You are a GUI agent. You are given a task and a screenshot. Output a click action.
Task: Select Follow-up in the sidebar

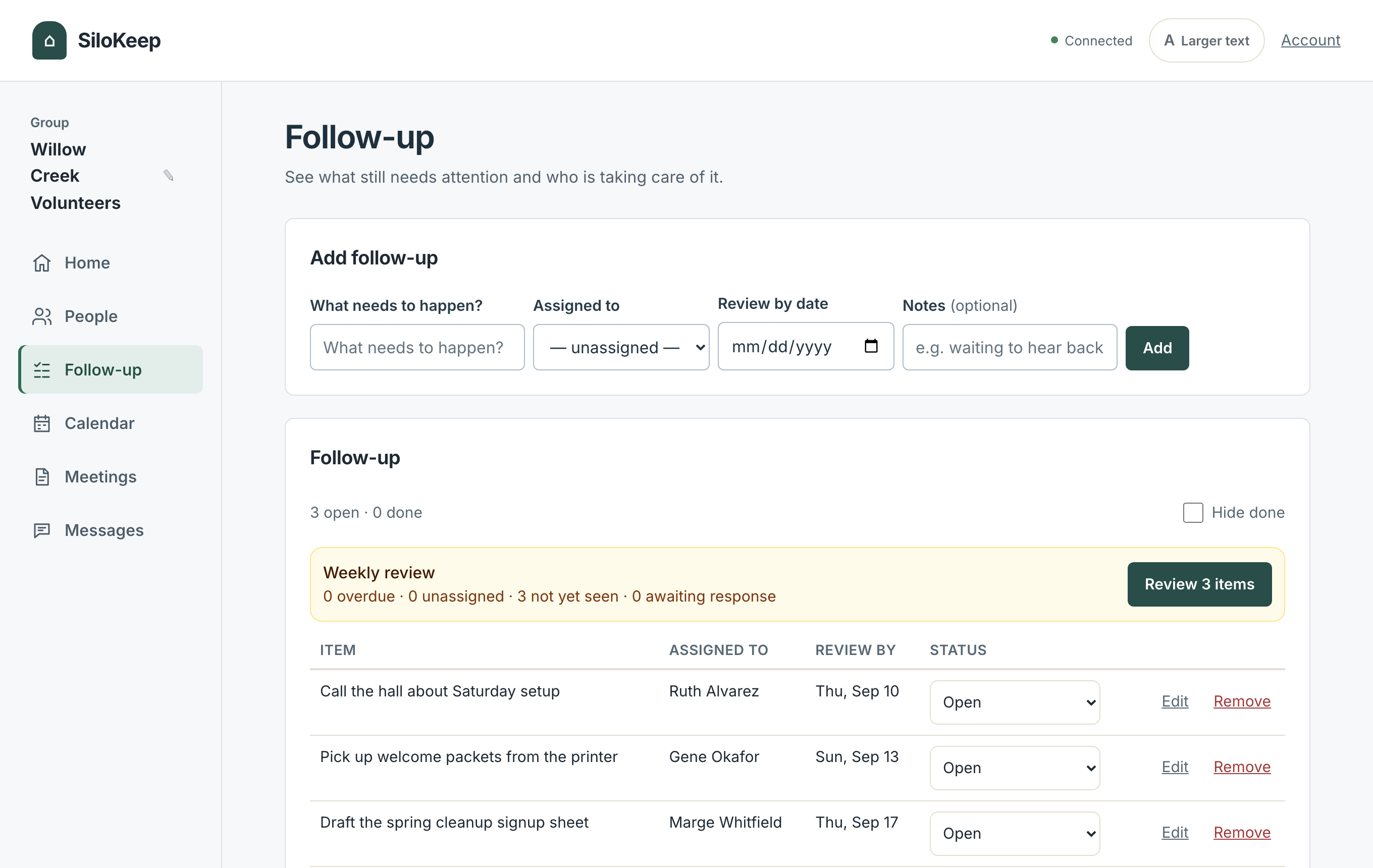click(111, 370)
